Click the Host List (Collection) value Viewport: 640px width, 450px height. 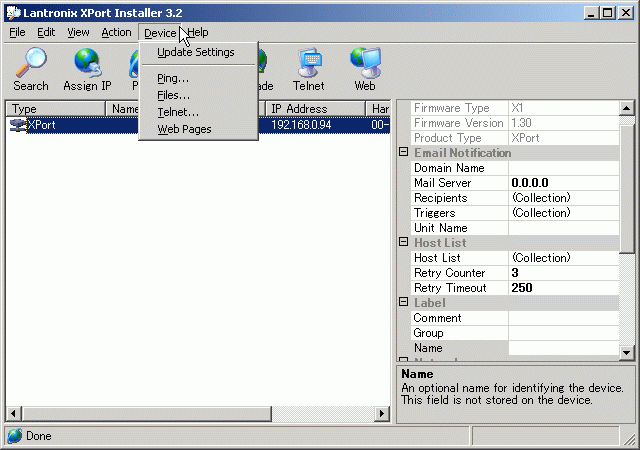(564, 258)
